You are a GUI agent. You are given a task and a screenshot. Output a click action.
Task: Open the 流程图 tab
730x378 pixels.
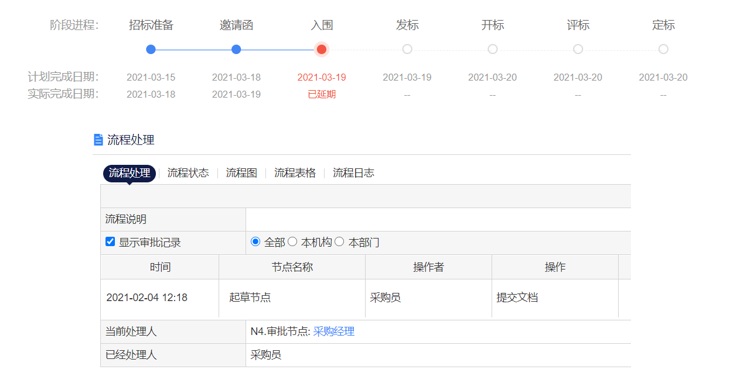click(x=242, y=173)
